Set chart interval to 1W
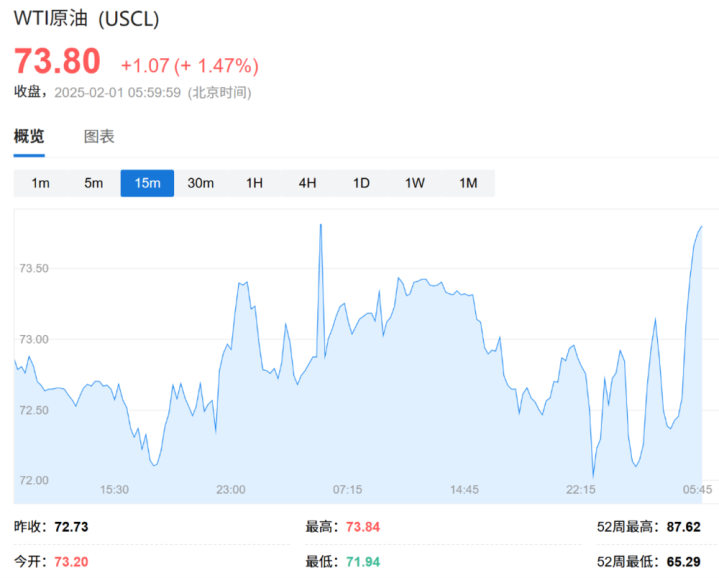 tap(415, 183)
